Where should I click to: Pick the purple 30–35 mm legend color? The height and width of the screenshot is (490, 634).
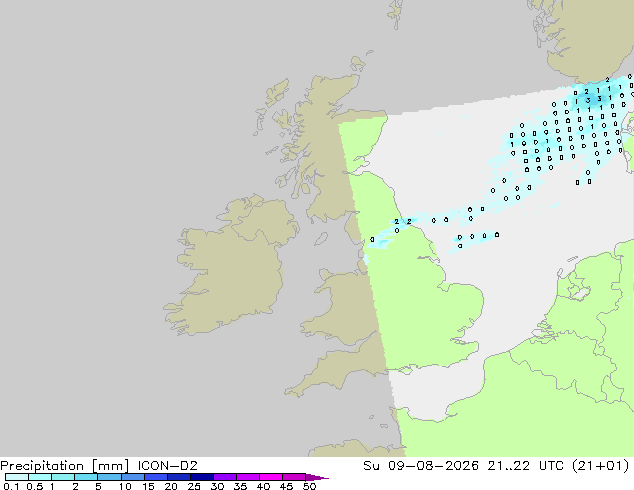(225, 477)
